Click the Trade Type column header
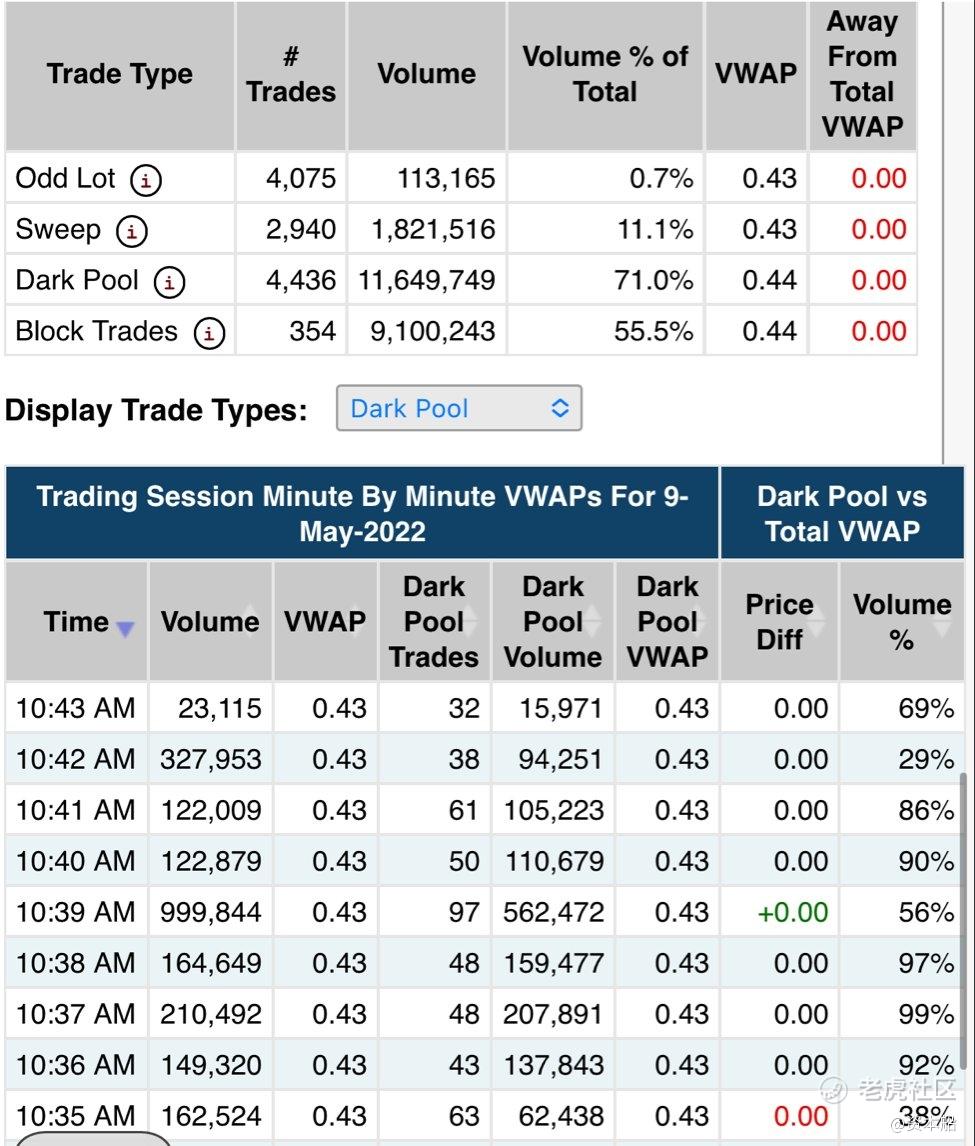 coord(120,75)
